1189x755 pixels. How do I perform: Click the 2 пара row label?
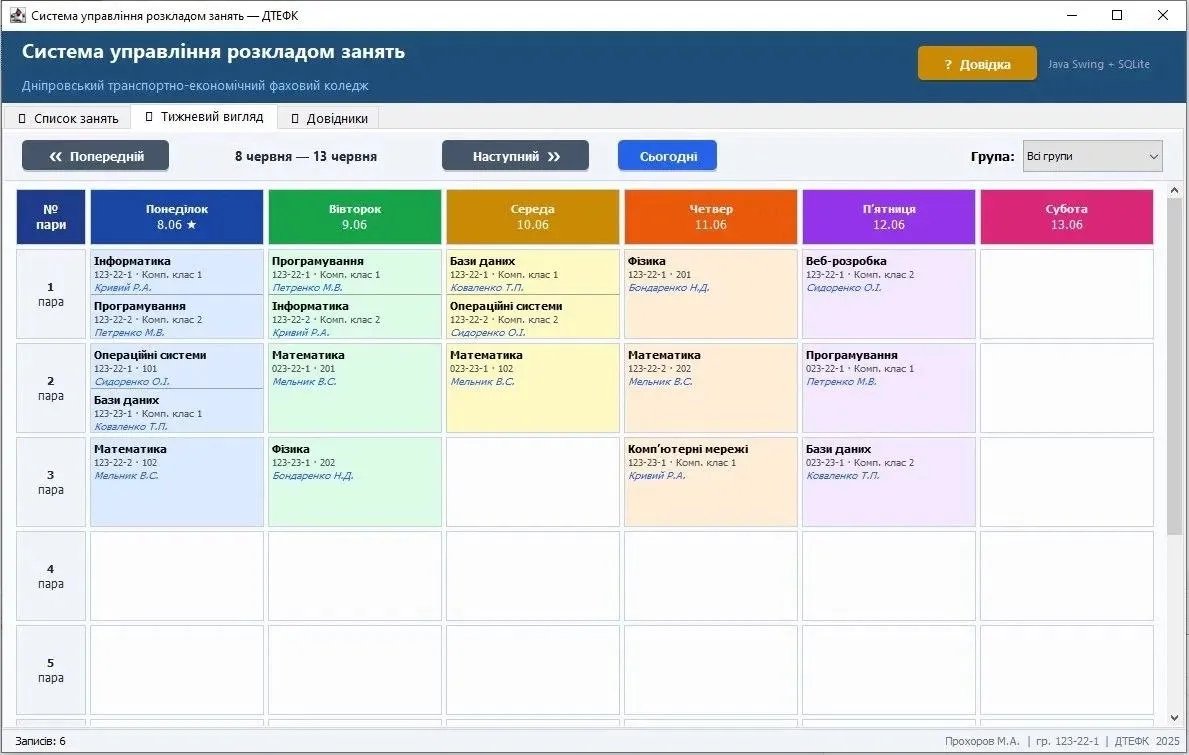[x=51, y=388]
